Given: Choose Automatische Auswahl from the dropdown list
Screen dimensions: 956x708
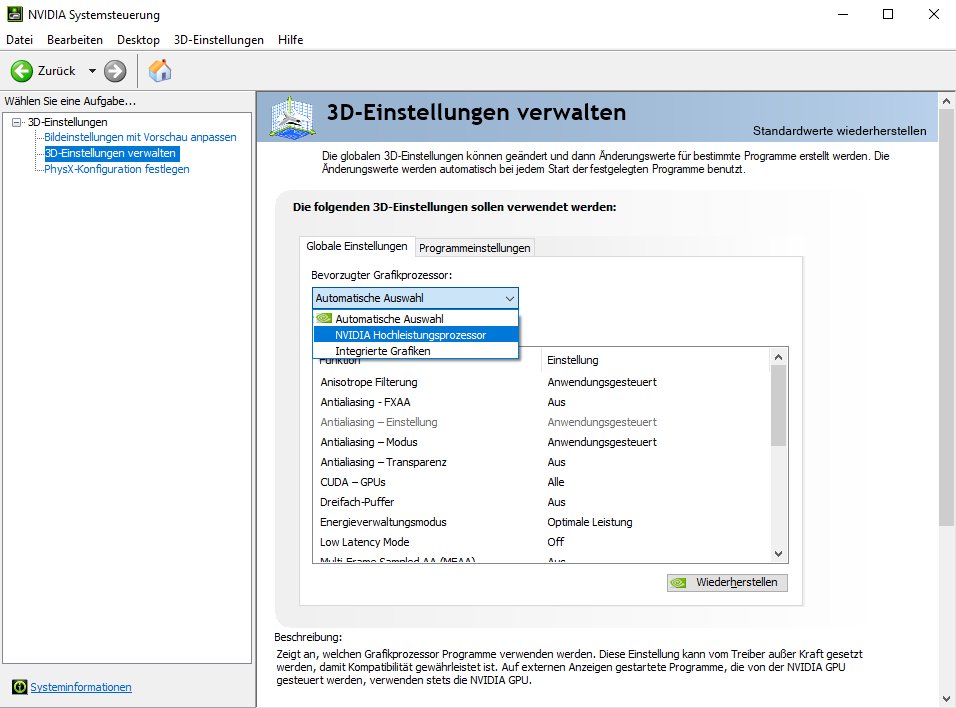Looking at the screenshot, I should coord(416,319).
